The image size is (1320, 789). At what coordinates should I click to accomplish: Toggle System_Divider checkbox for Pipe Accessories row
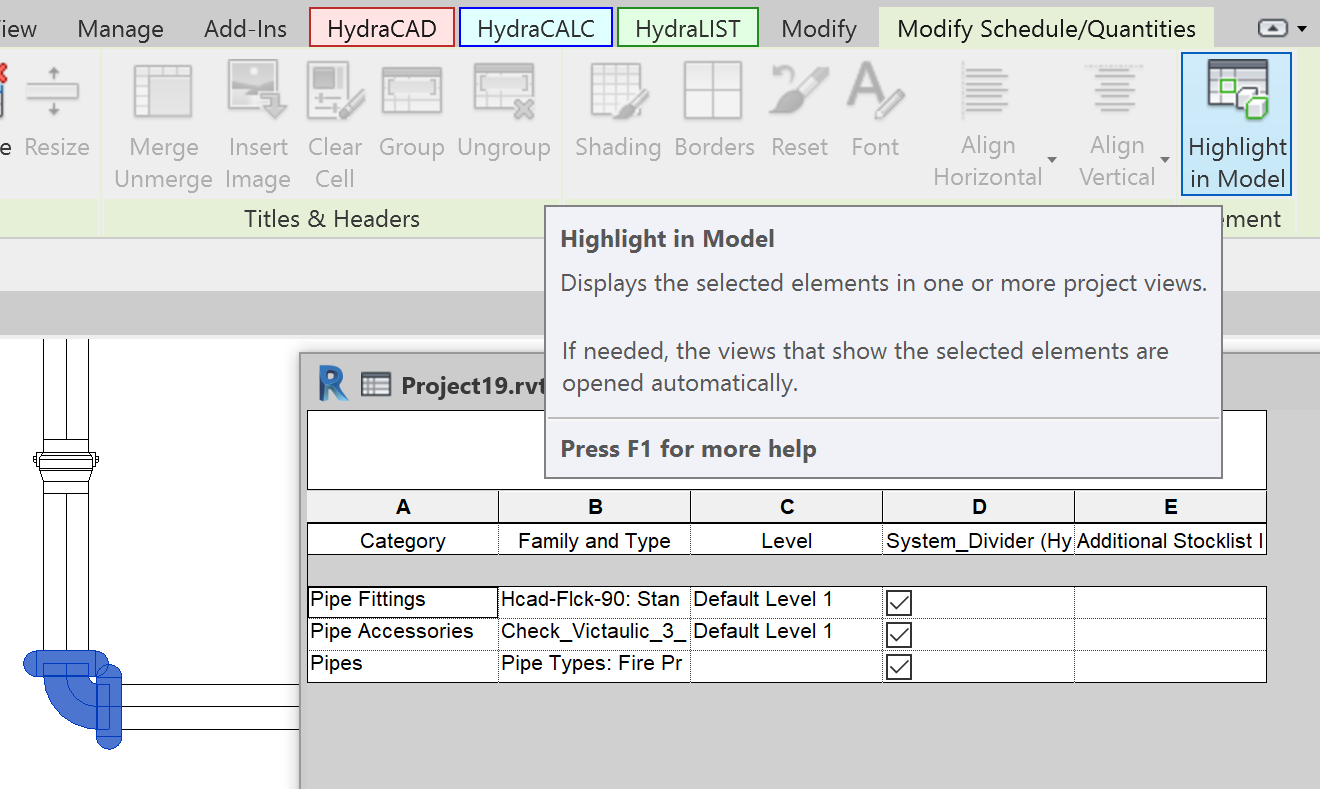click(x=899, y=634)
